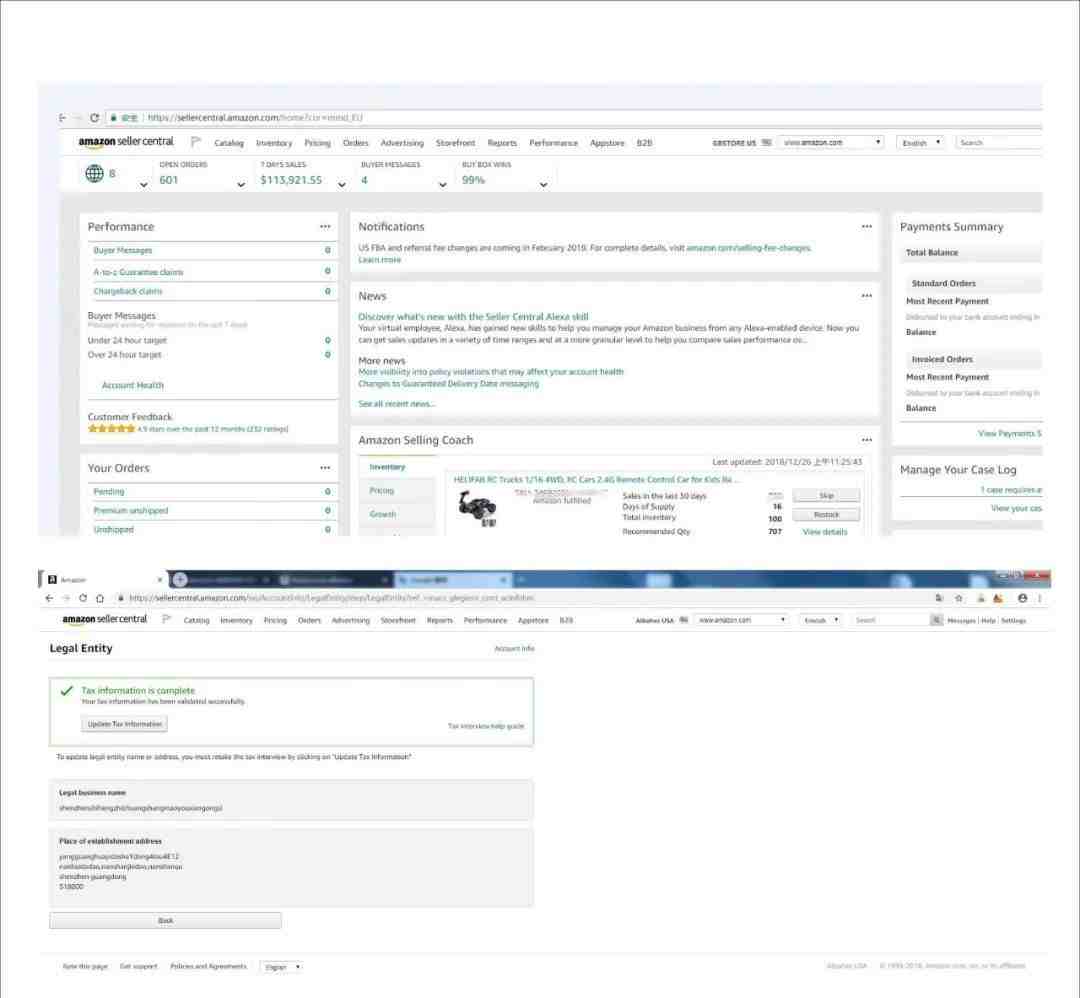This screenshot has width=1080, height=998.
Task: Close the Amazon tab in the lower browser
Action: point(160,580)
